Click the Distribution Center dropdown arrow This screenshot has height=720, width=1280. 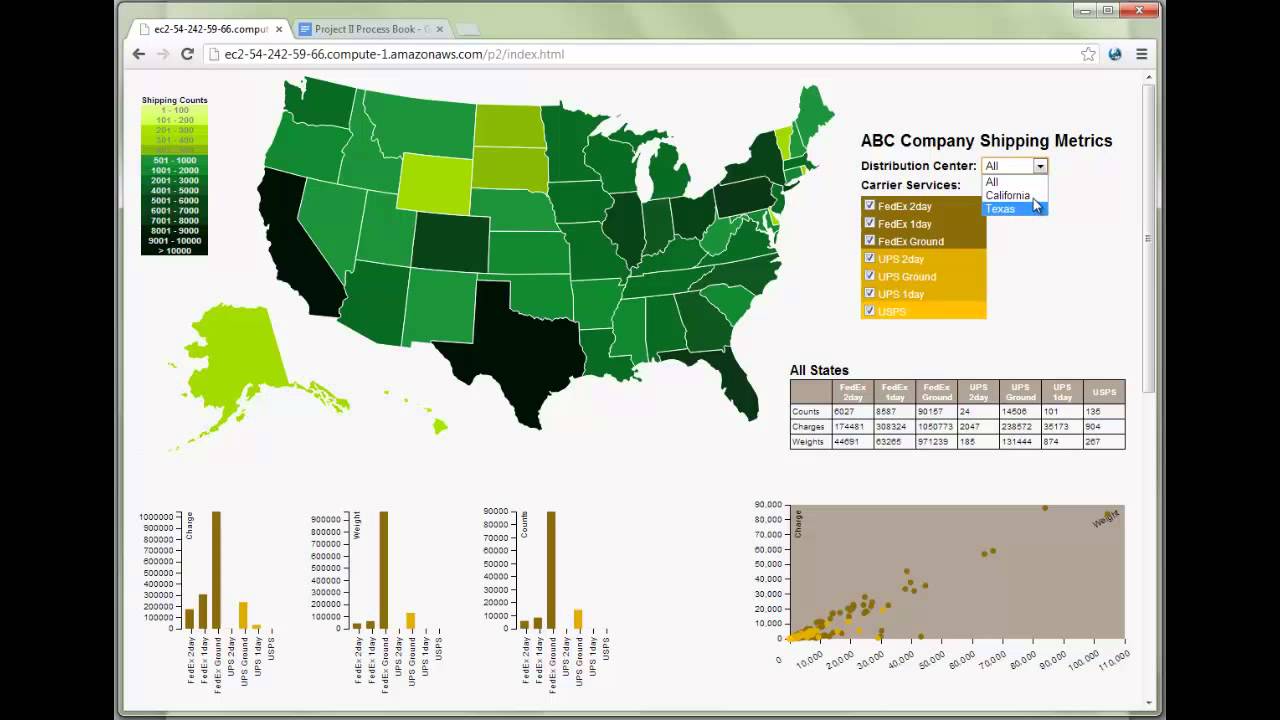1040,166
